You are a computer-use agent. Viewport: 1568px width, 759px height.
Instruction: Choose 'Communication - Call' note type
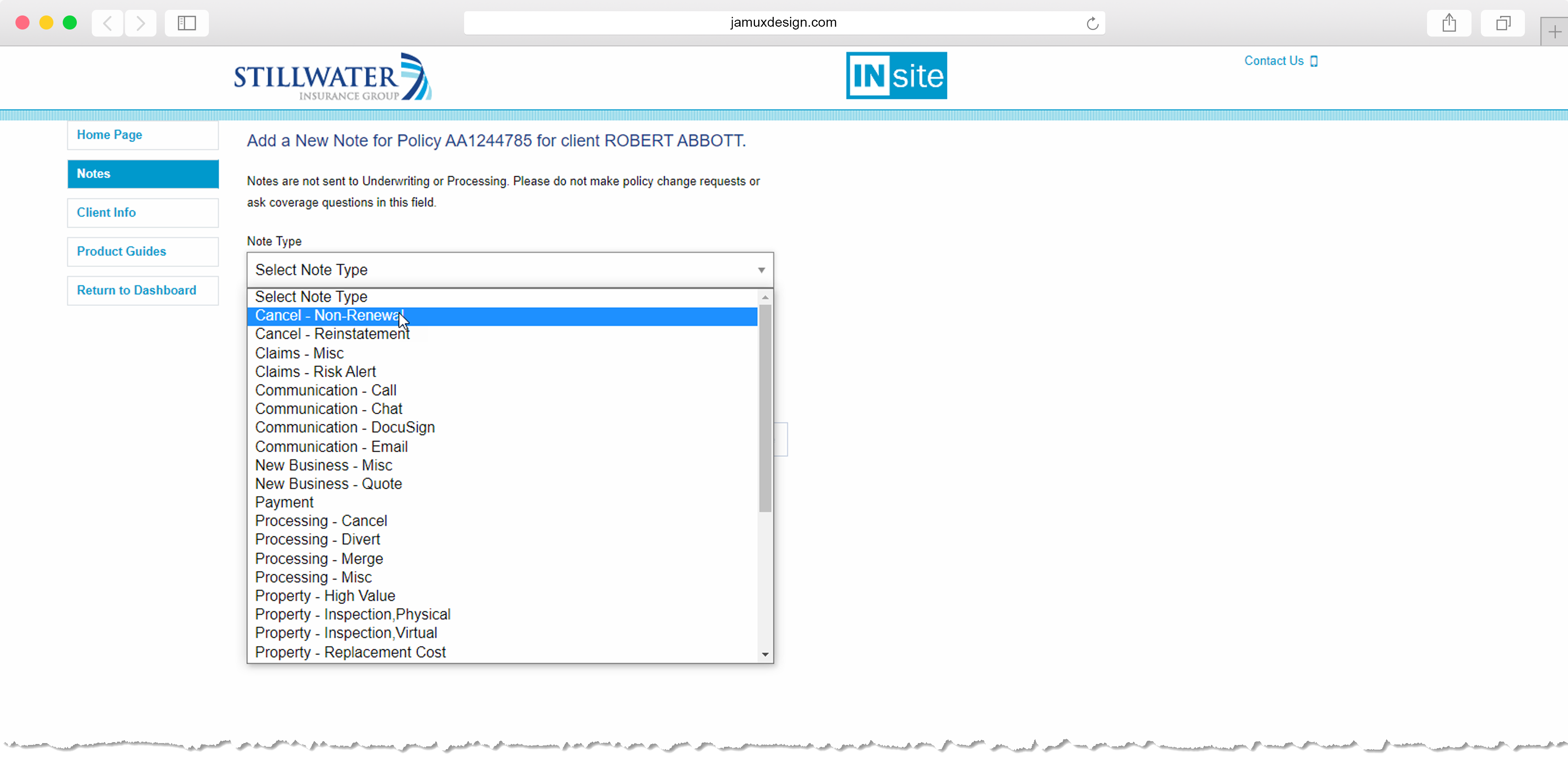502,390
